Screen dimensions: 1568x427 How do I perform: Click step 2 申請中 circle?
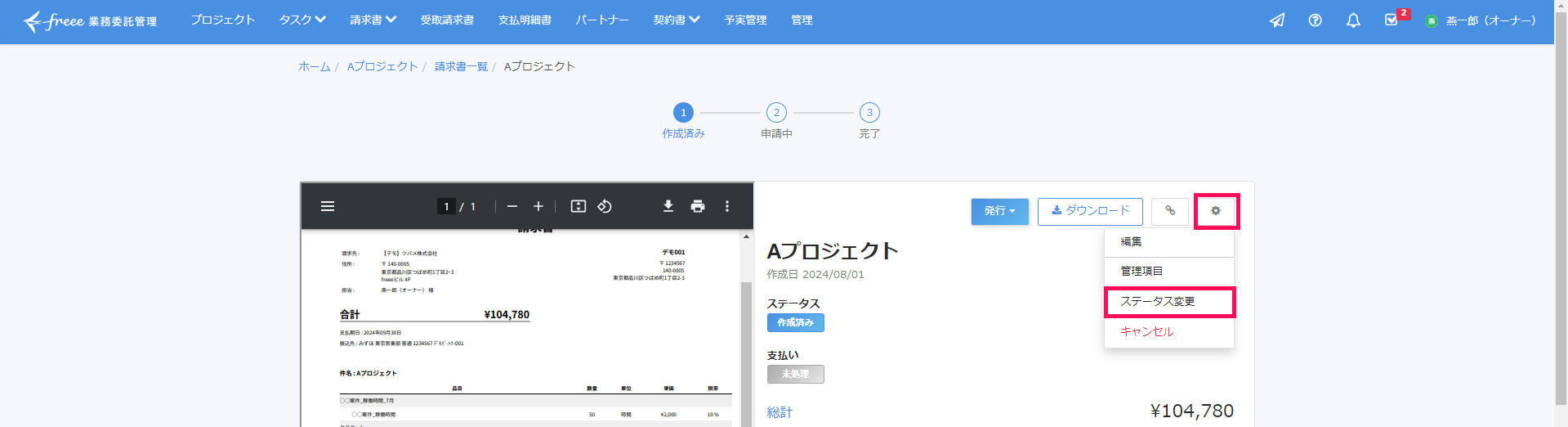pyautogui.click(x=776, y=113)
